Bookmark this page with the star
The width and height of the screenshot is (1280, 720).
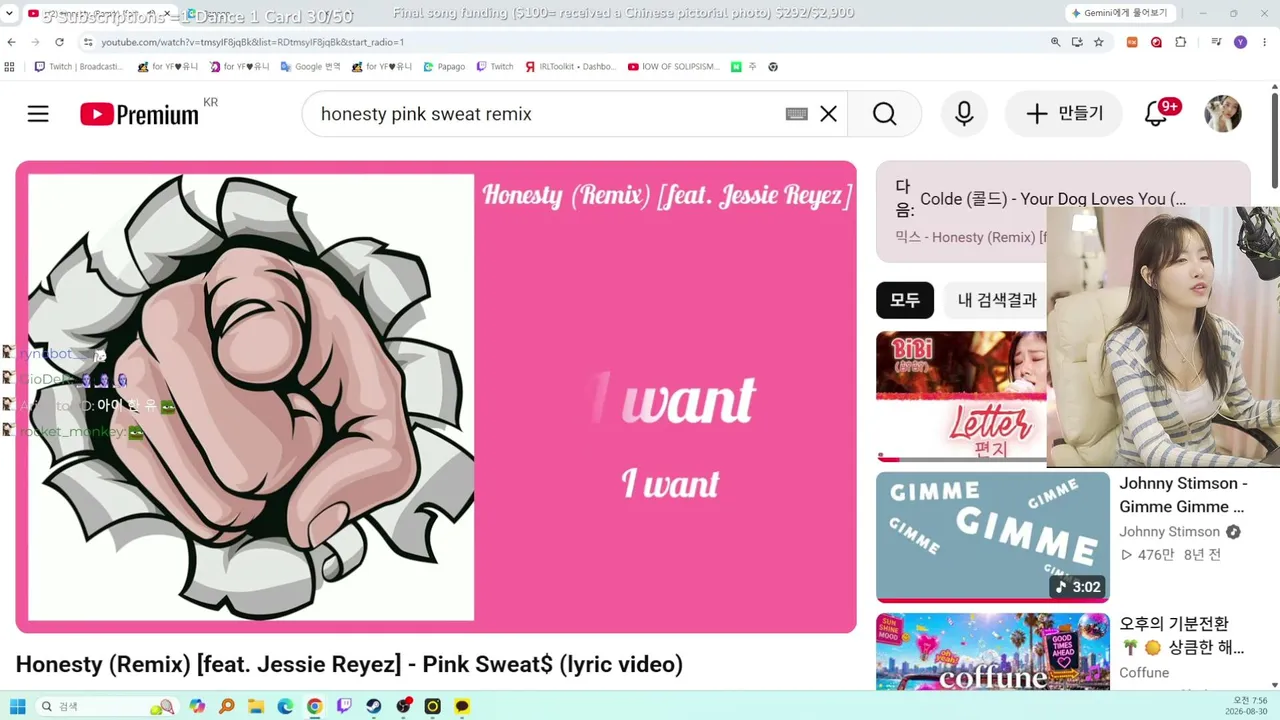tap(1099, 42)
